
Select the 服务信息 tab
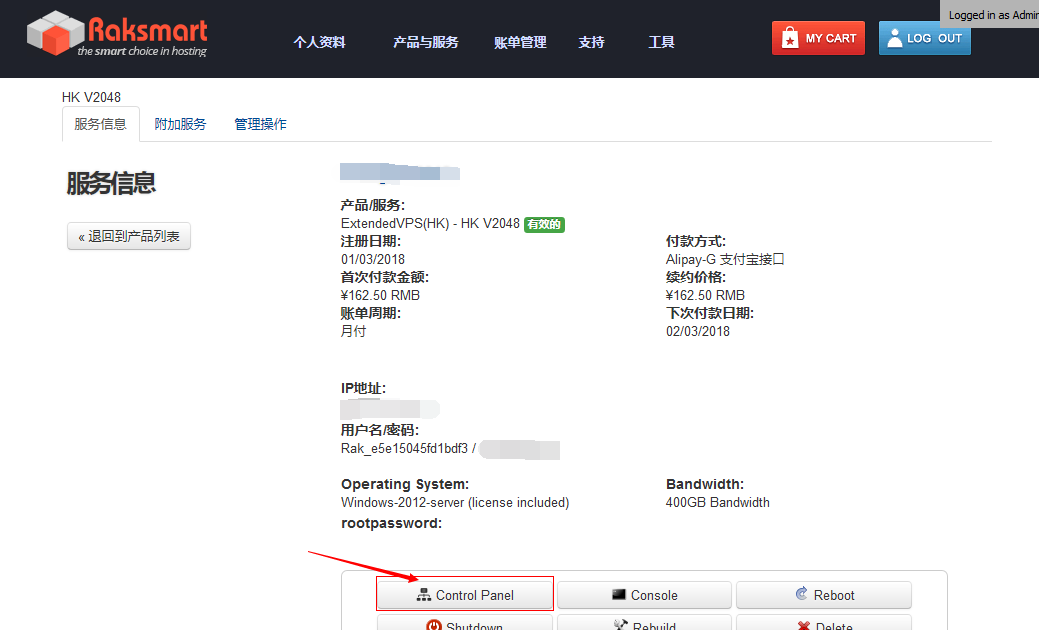101,125
